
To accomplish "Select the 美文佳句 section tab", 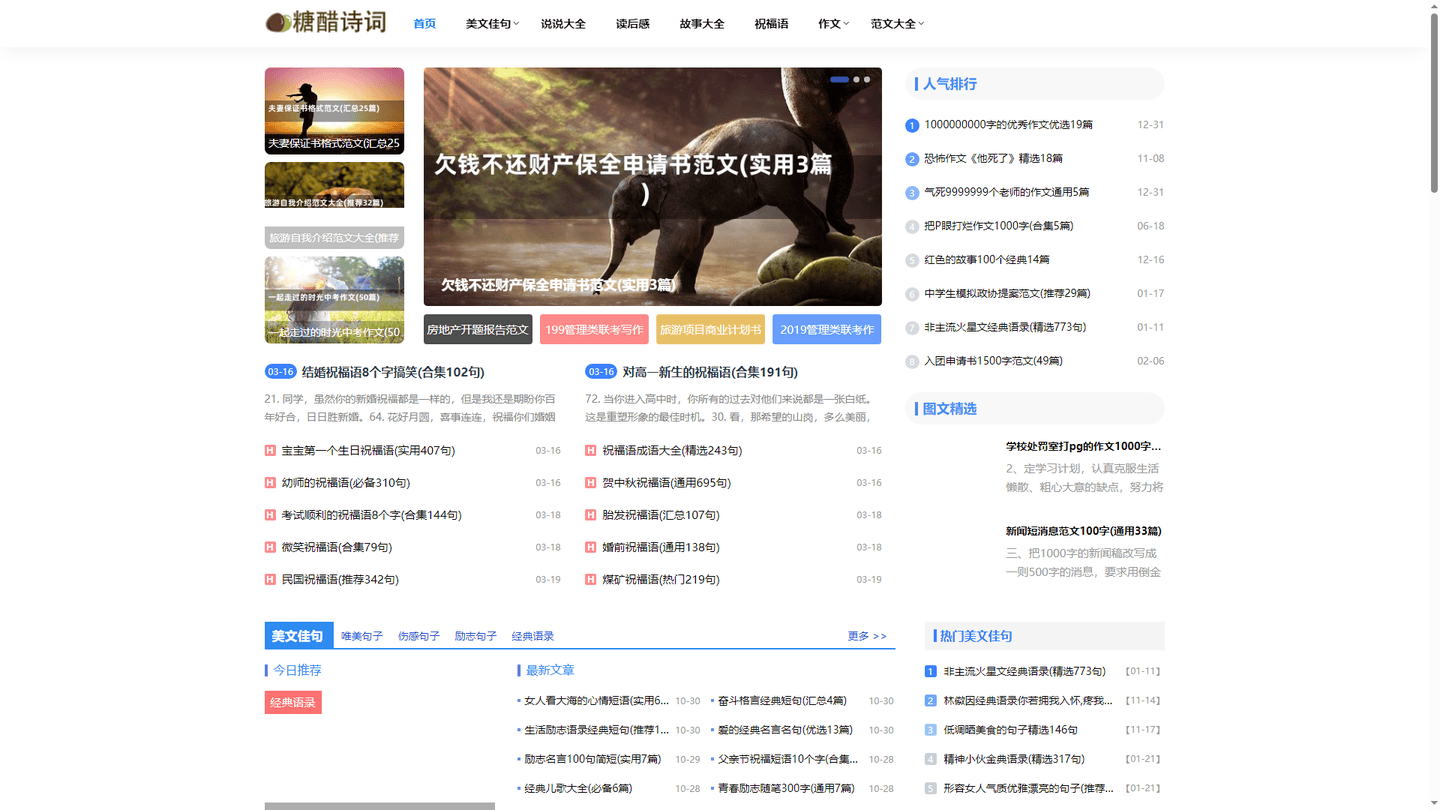I will point(298,636).
